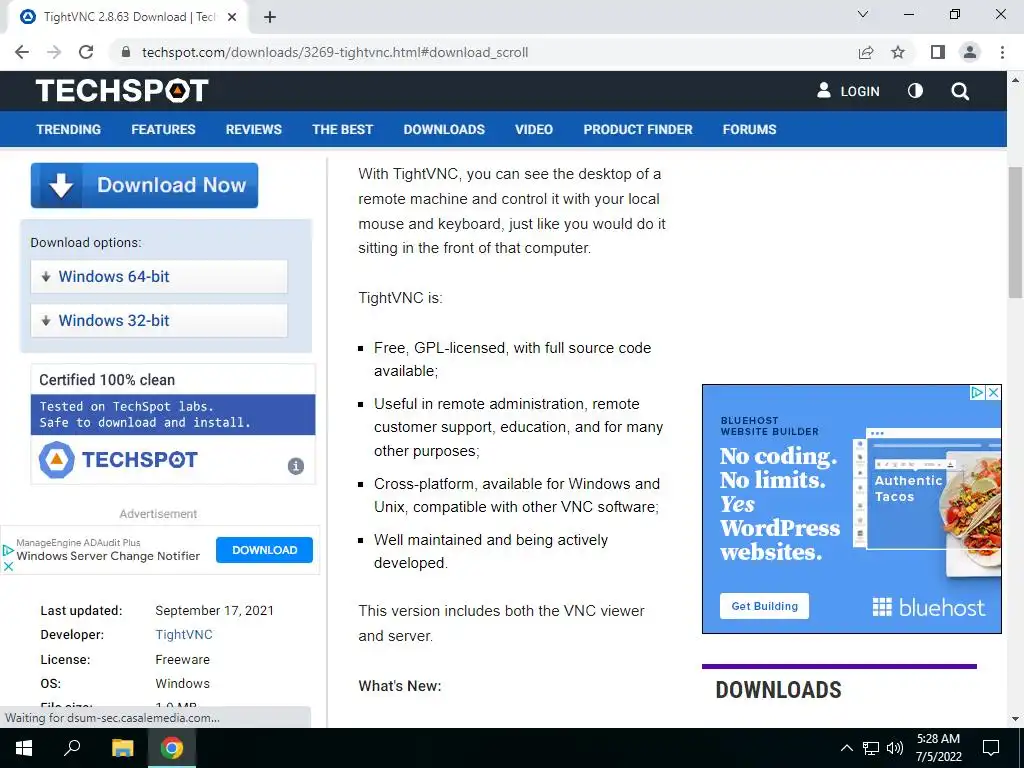This screenshot has height=768, width=1024.
Task: Click DOWNLOAD button in ManageEngine ad
Action: 264,550
